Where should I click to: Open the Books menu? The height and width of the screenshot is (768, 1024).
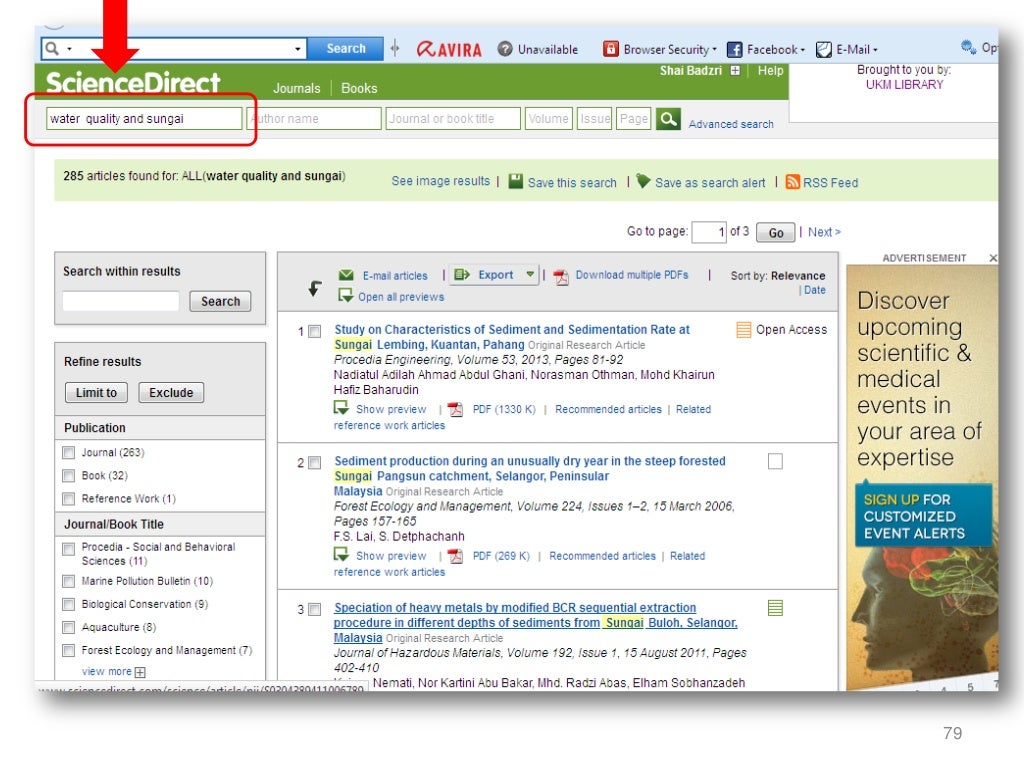359,88
